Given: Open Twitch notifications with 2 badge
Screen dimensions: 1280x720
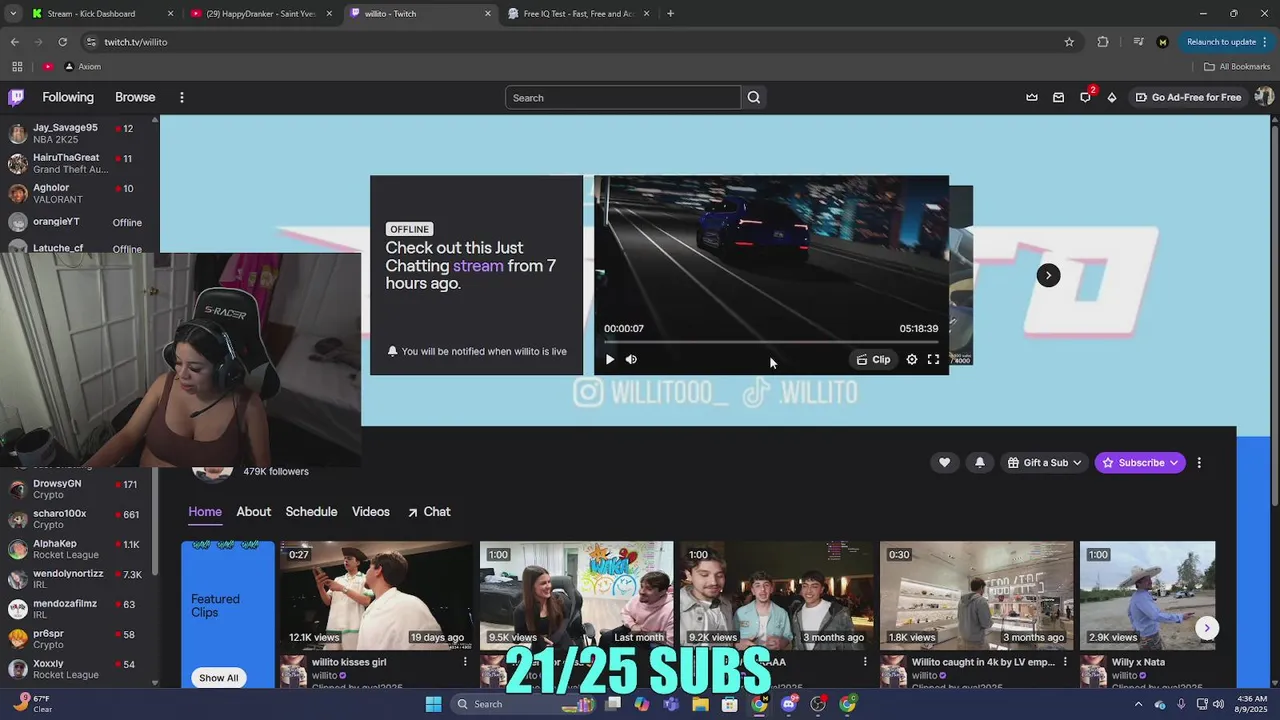Looking at the screenshot, I should 1086,97.
